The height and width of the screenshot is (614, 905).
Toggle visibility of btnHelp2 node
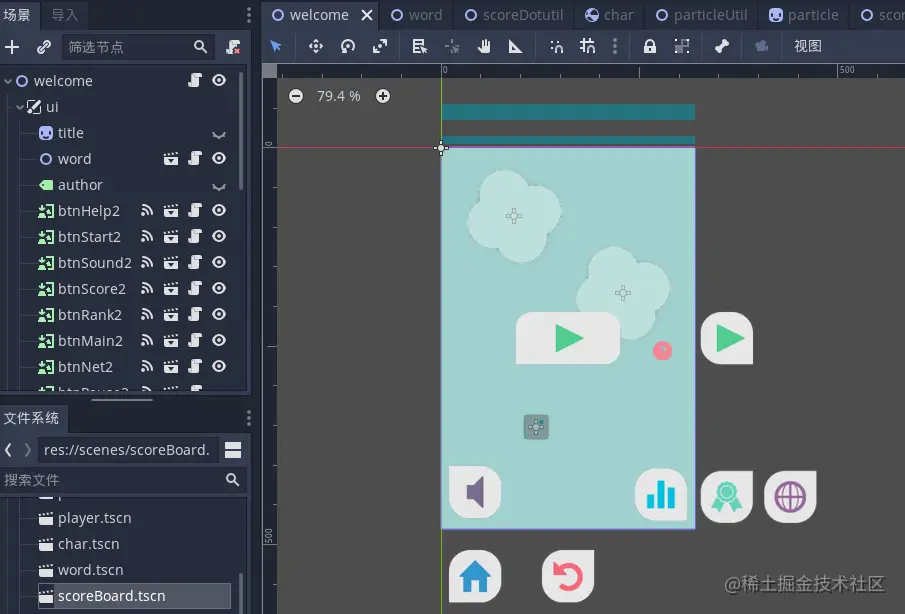coord(219,210)
